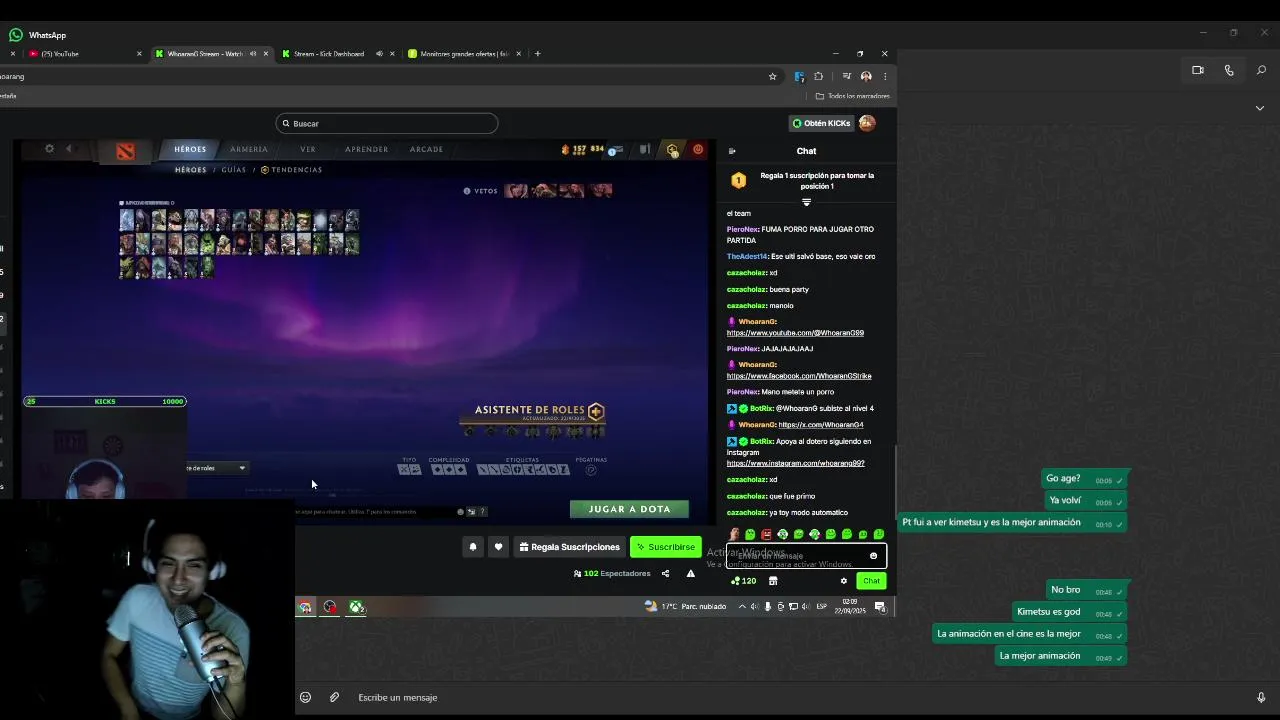Open the x.com/WhoaranG4 chat link
This screenshot has width=1280, height=720.
(821, 425)
